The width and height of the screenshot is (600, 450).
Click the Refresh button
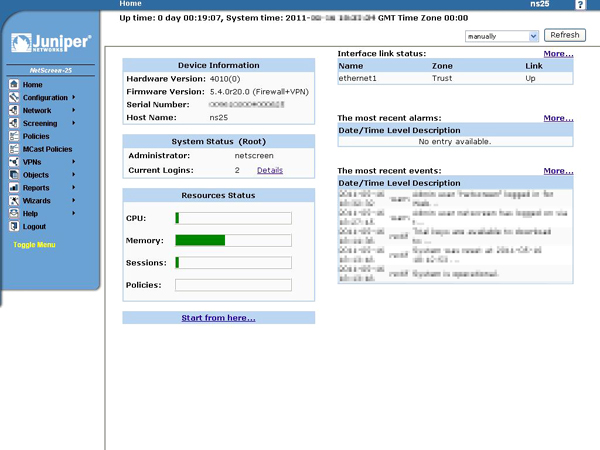(565, 35)
